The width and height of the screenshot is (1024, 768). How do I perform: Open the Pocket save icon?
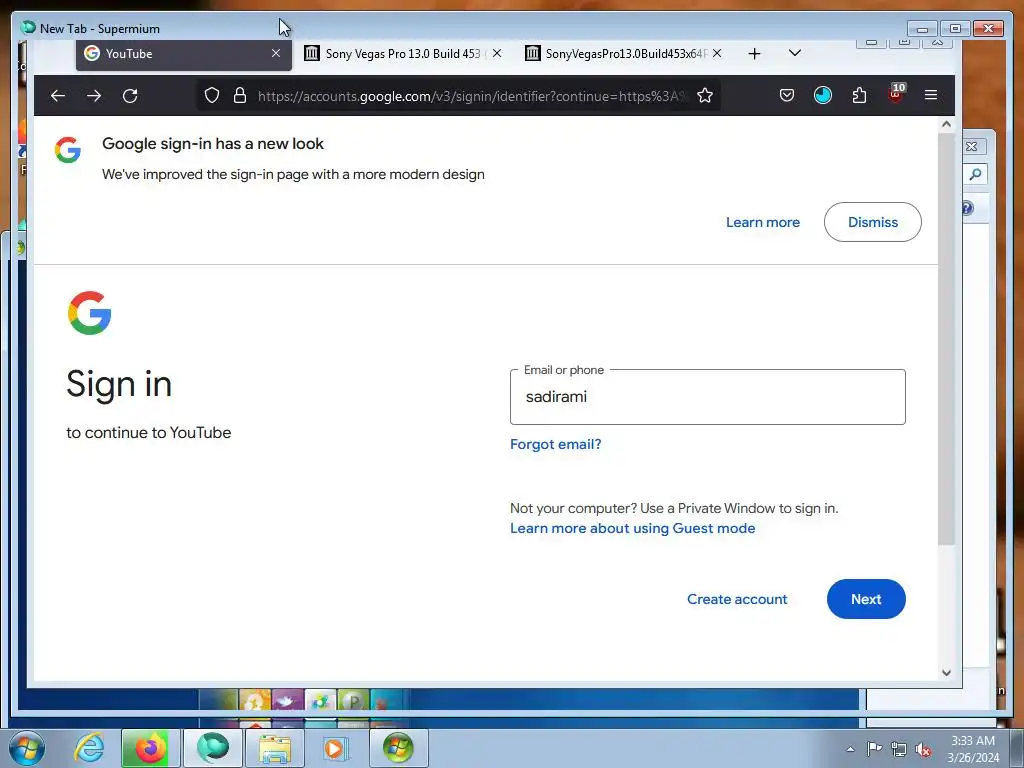point(787,95)
